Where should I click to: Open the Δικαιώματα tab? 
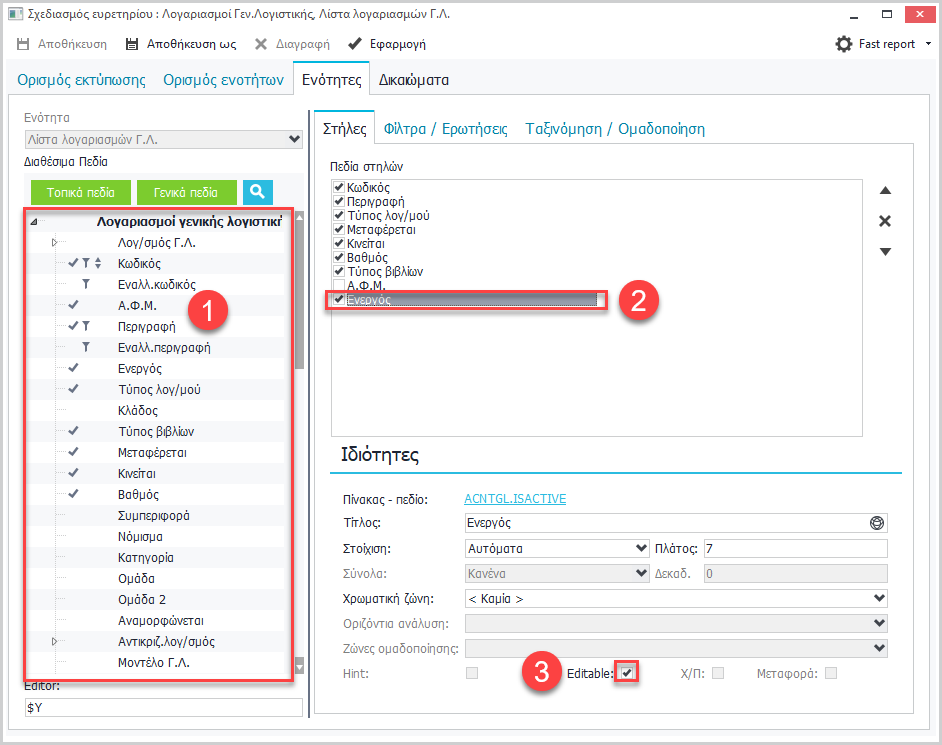[413, 80]
